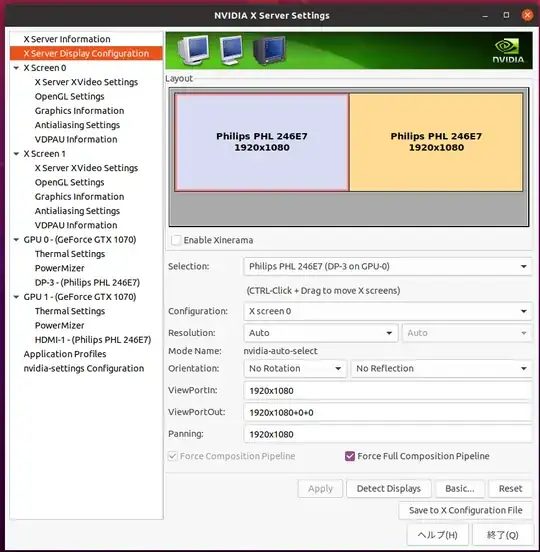Uncheck Force Full Composition Pipeline
540x552 pixels.
pos(350,456)
